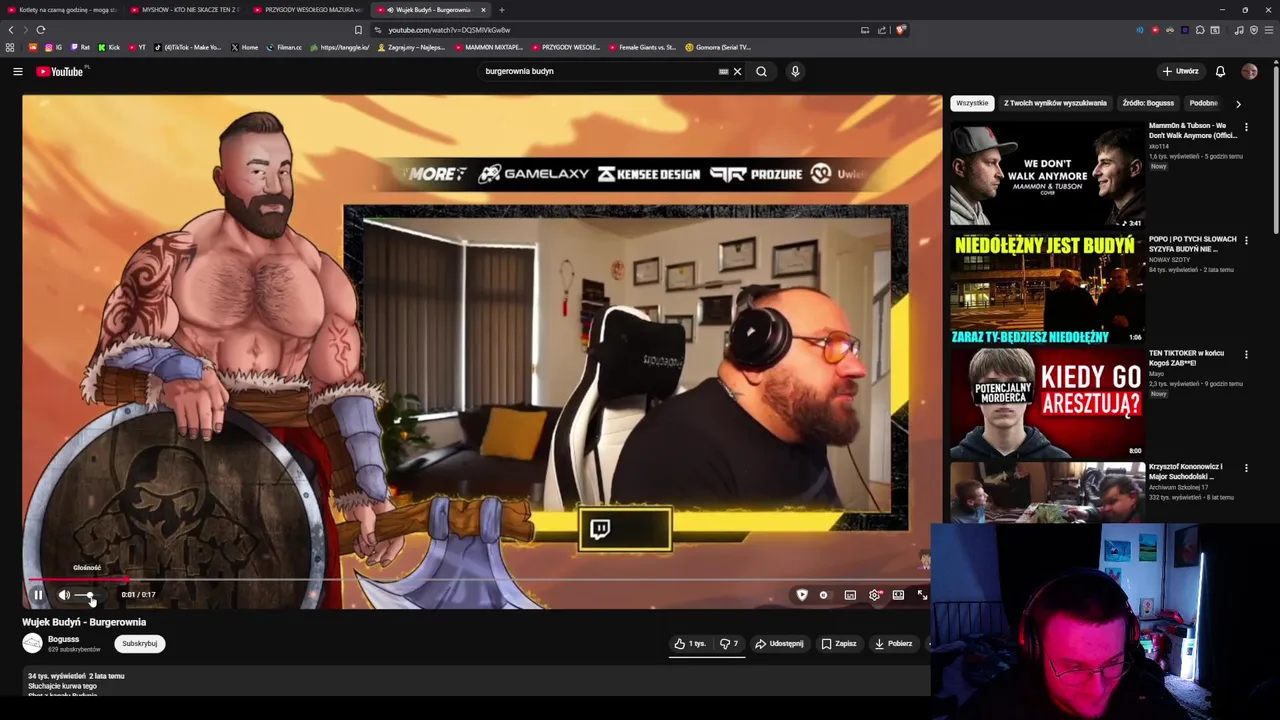Open Mamm0n & Tubson video thumbnail
The height and width of the screenshot is (720, 1280).
[1047, 174]
